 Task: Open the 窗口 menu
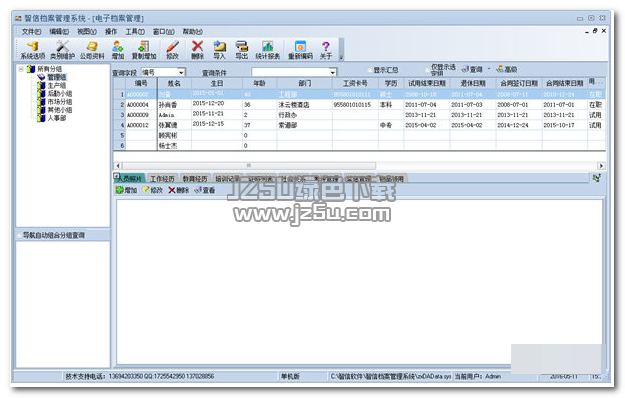click(x=163, y=31)
